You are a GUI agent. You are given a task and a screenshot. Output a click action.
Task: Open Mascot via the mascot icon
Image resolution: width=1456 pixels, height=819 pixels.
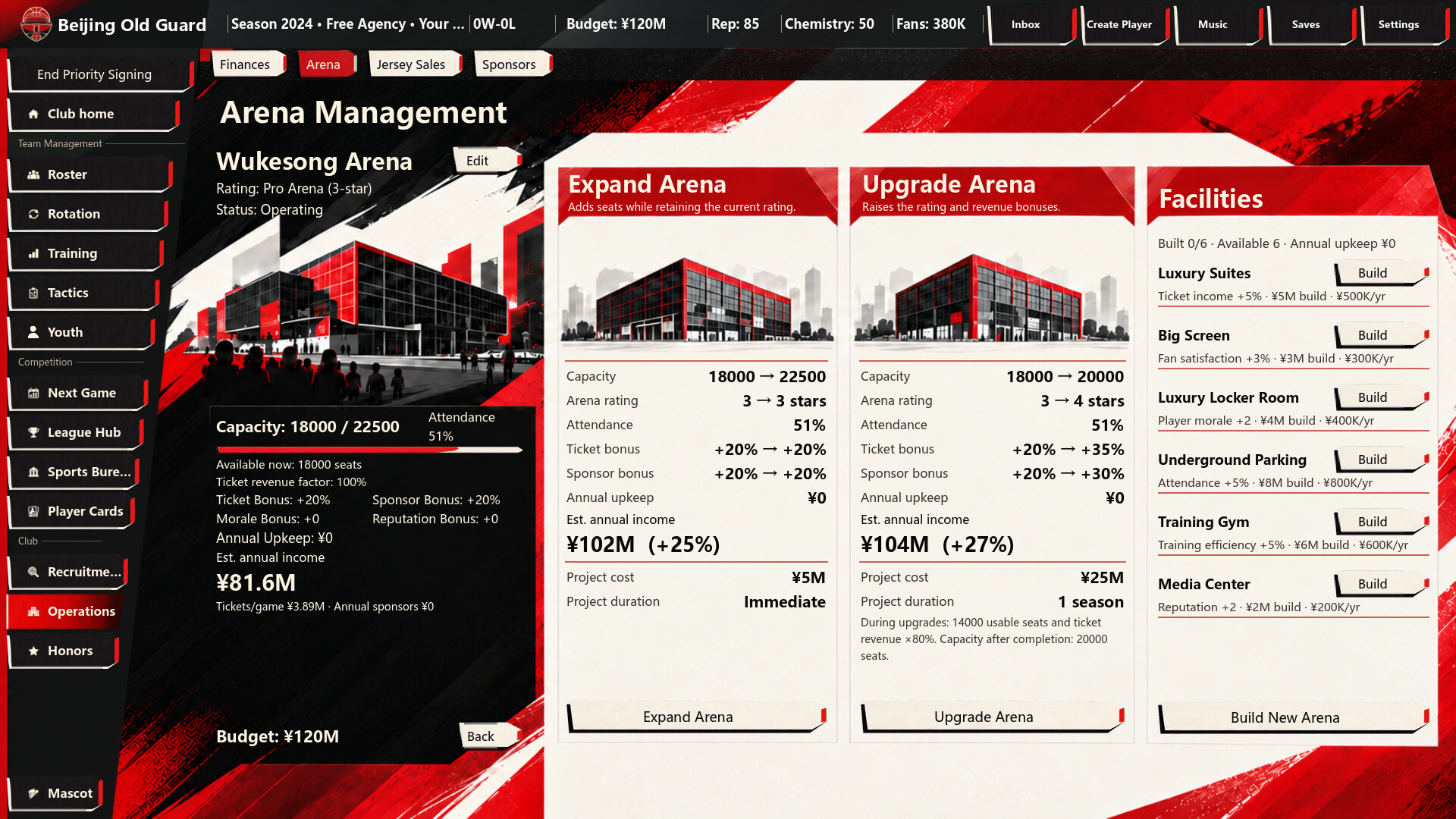[x=33, y=793]
